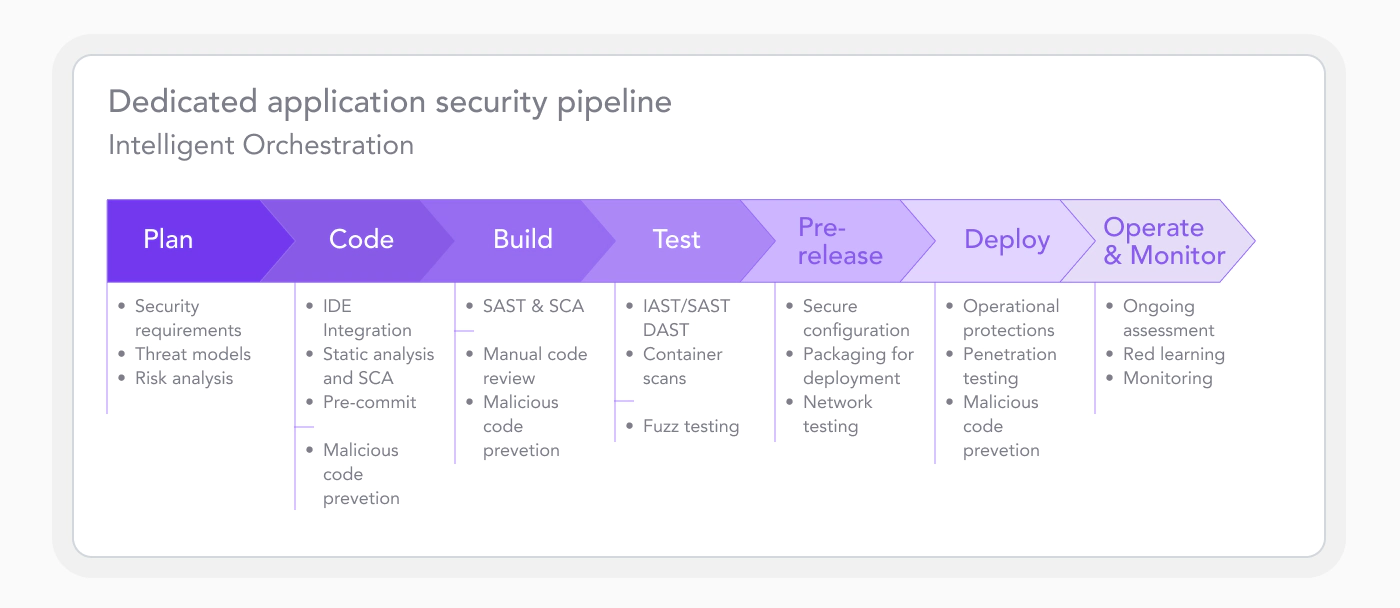Select the Pre-commit bullet item
The height and width of the screenshot is (608, 1400).
pos(369,402)
